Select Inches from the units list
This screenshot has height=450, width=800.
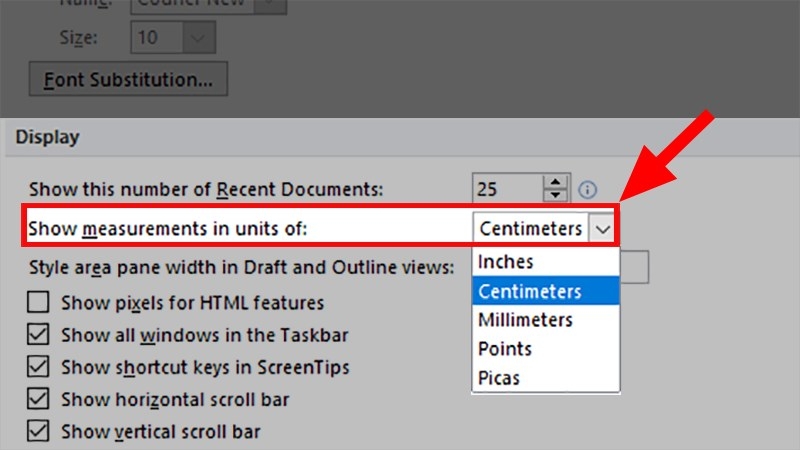pyautogui.click(x=506, y=262)
